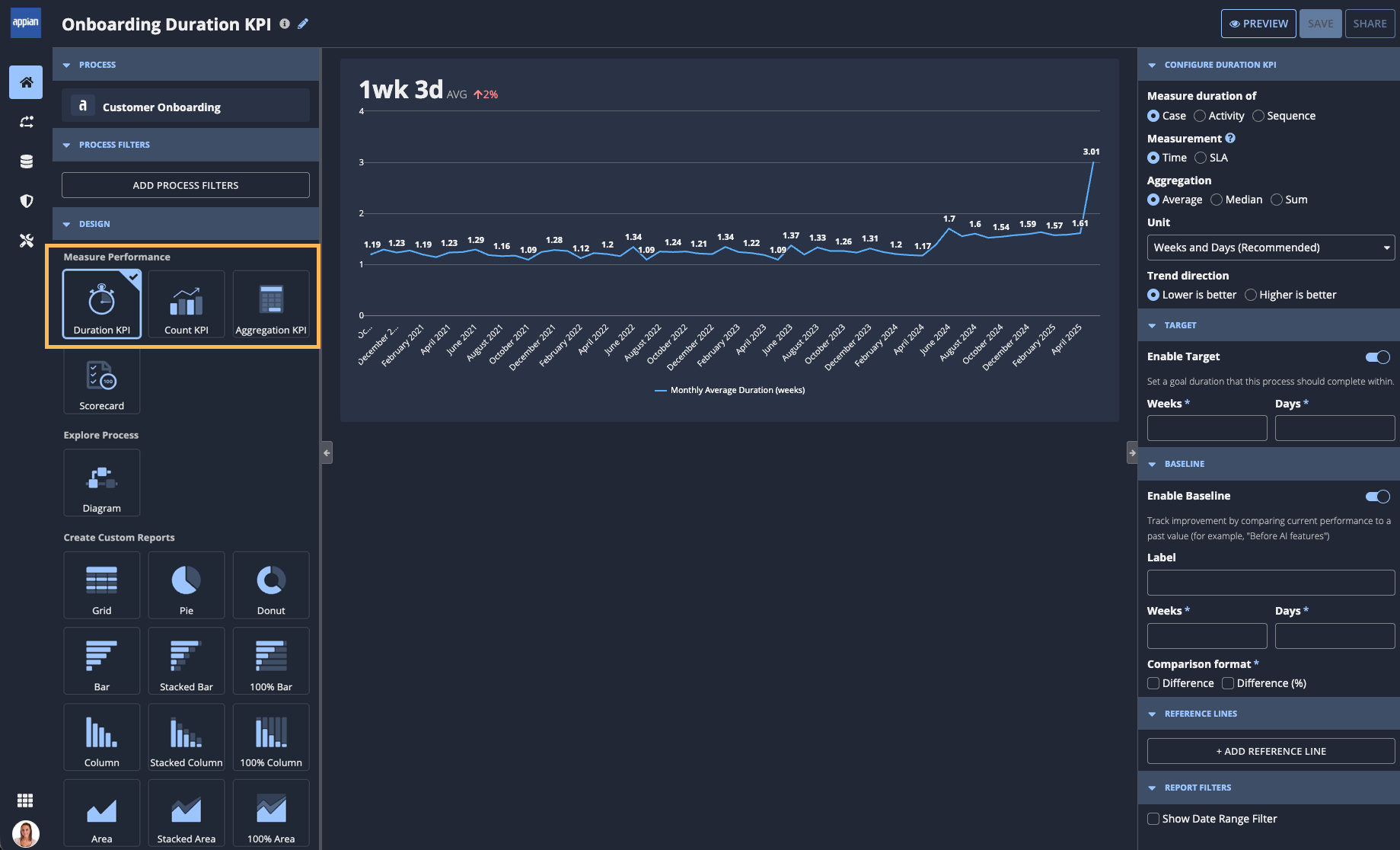Turn off the Enable Target switch
The image size is (1400, 850).
[x=1378, y=357]
